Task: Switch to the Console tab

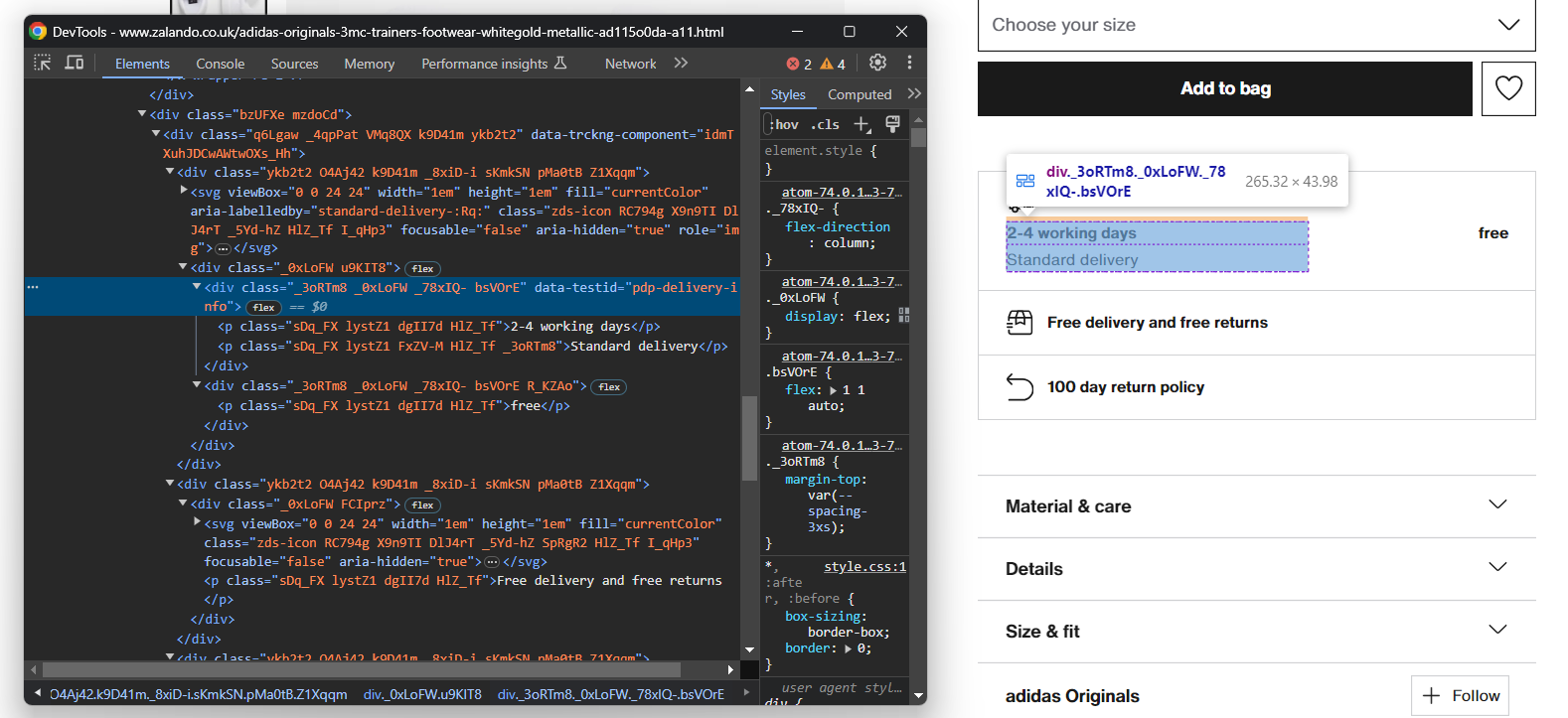Action: tap(220, 64)
